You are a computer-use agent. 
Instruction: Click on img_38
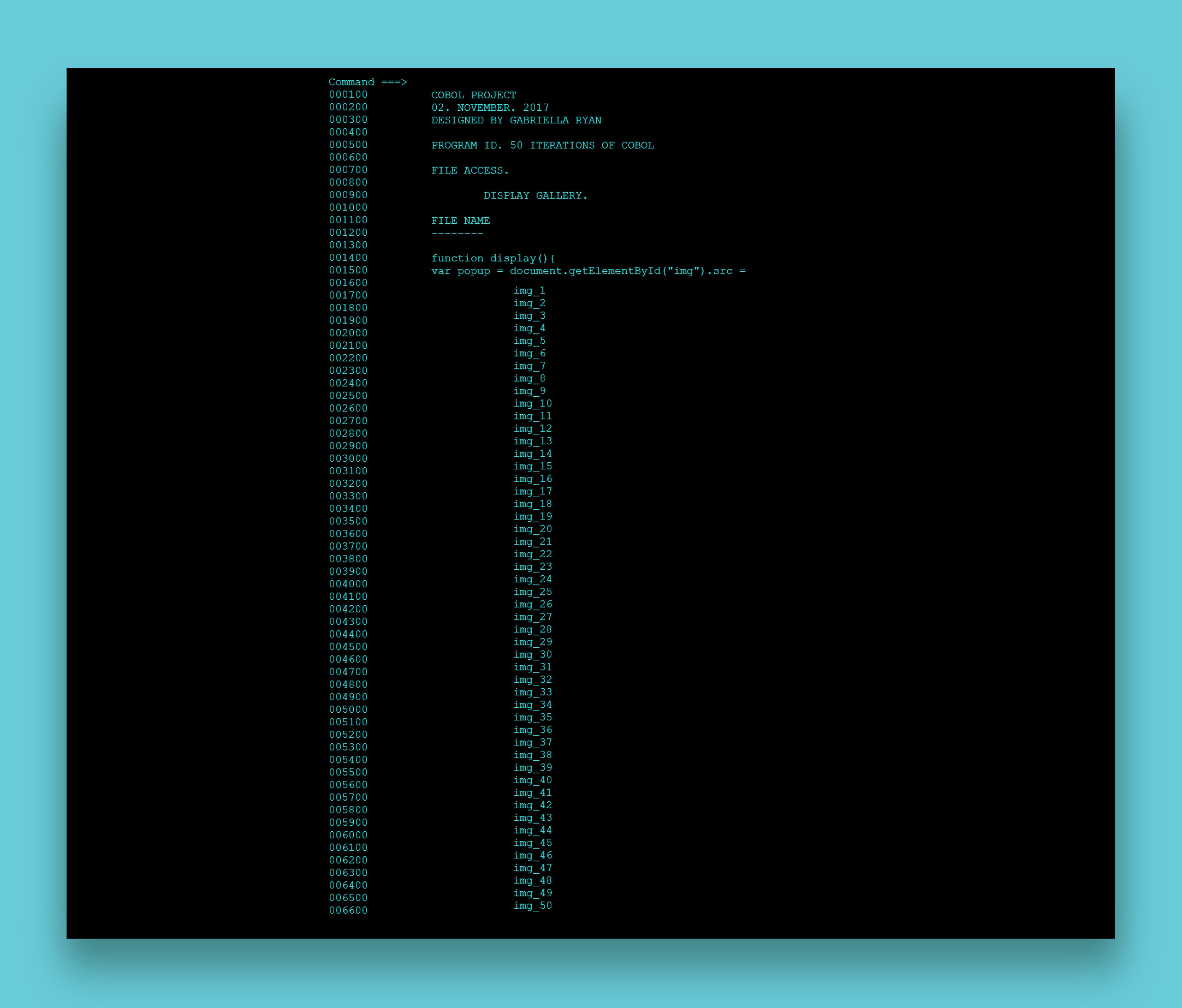point(532,755)
